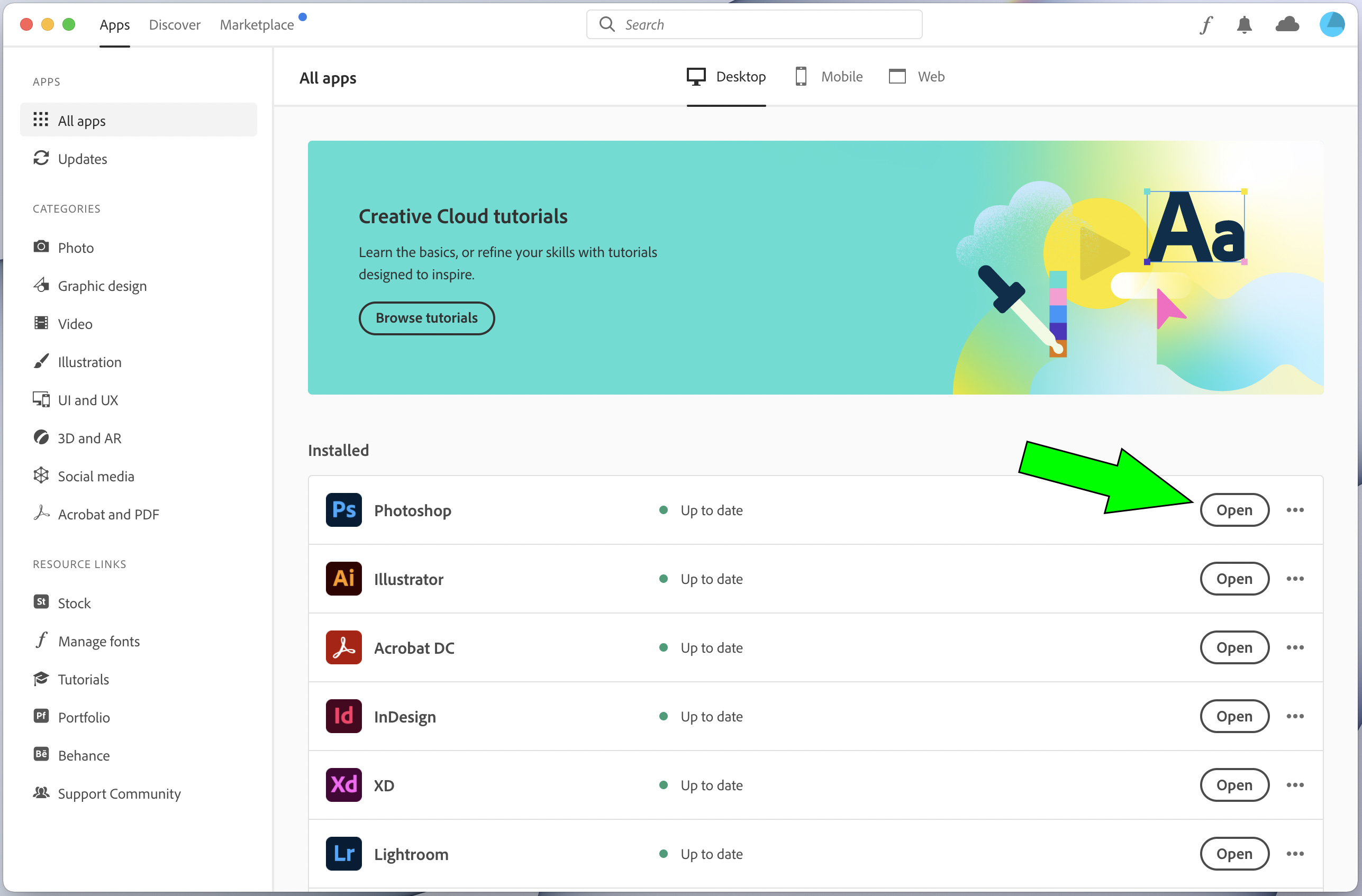Click the Lightroom app name
This screenshot has width=1362, height=896.
[411, 854]
